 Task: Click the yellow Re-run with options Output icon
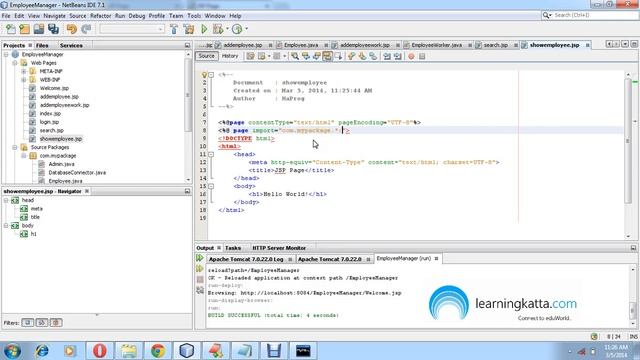[x=200, y=269]
